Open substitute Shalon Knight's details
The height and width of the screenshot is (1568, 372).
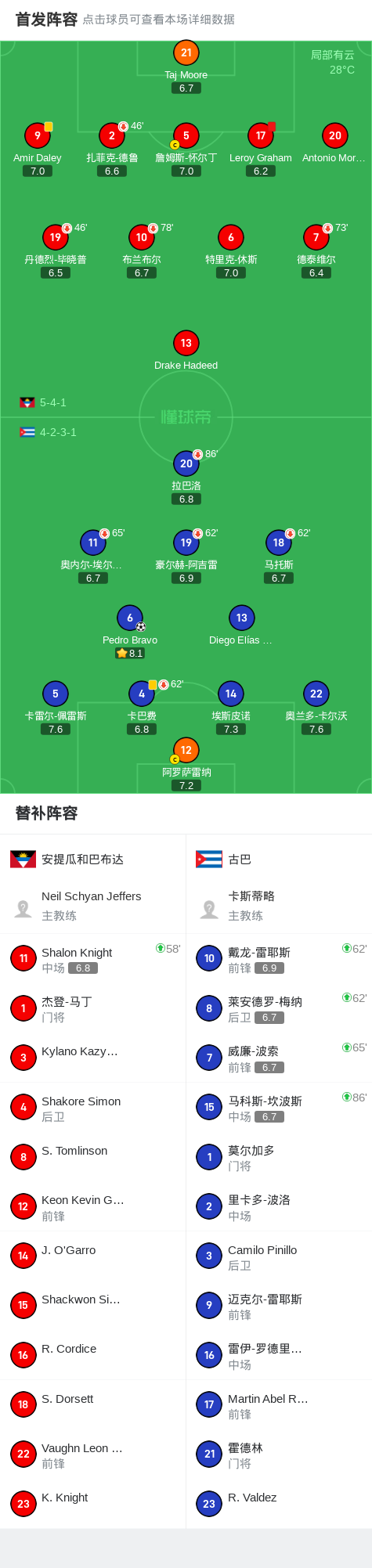[x=92, y=959]
